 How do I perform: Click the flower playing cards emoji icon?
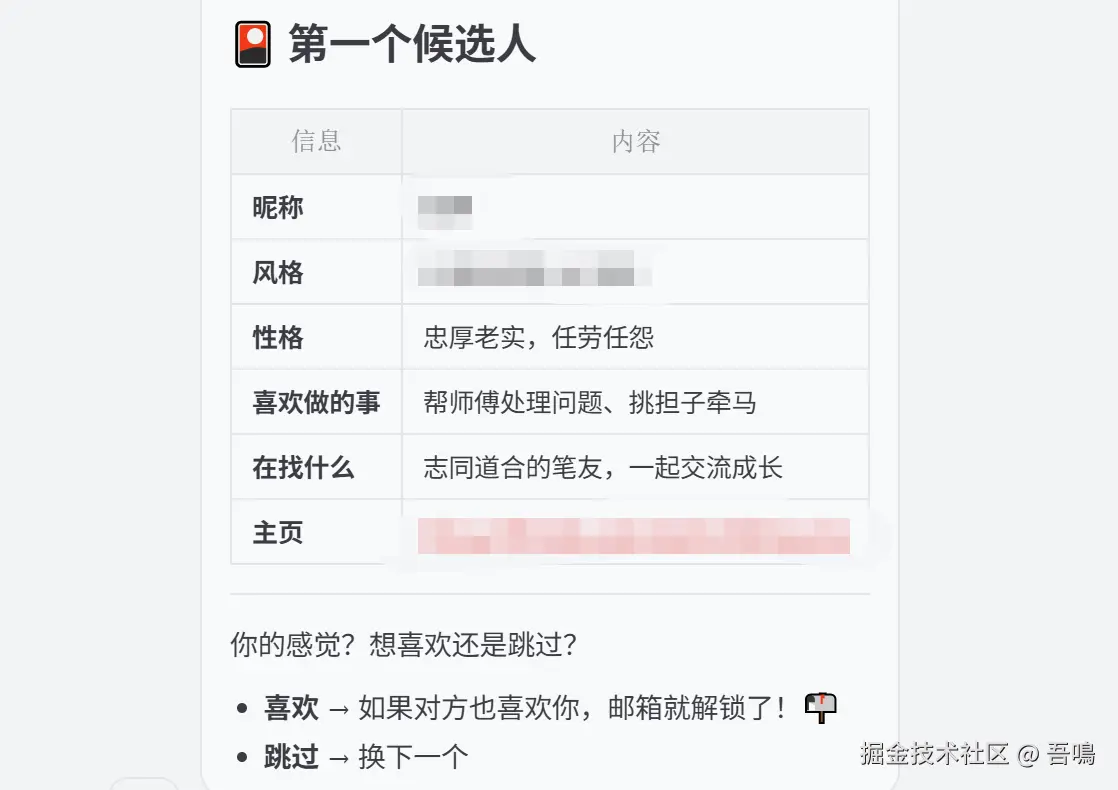pyautogui.click(x=253, y=45)
